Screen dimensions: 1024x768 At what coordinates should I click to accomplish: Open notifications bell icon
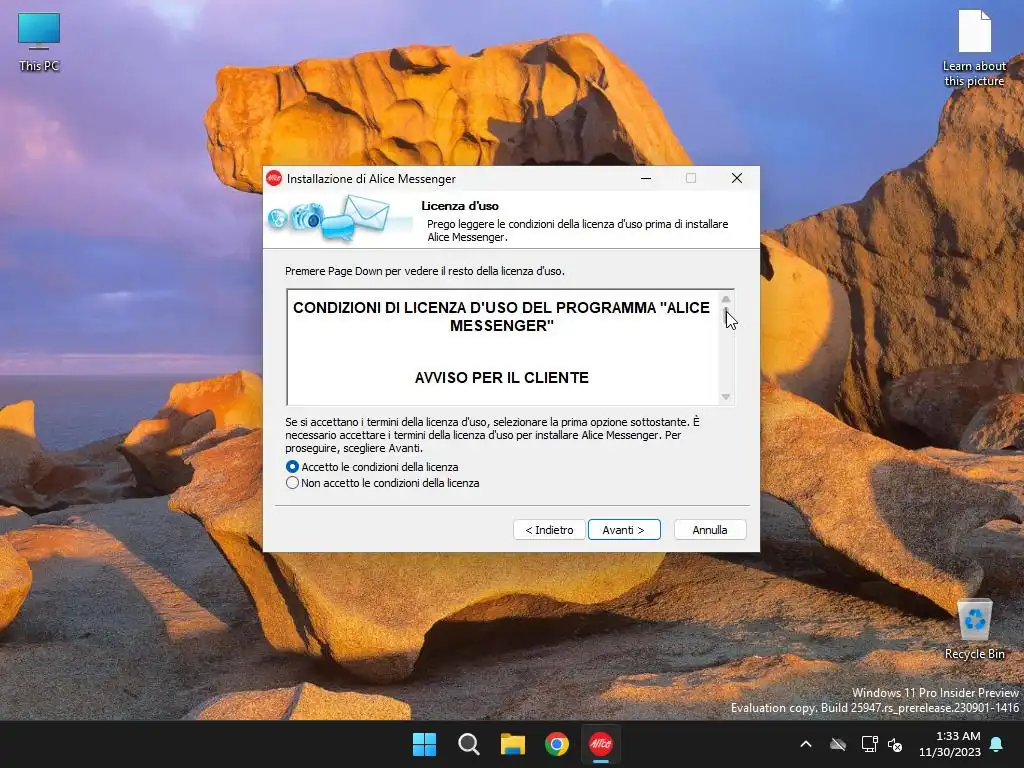997,744
